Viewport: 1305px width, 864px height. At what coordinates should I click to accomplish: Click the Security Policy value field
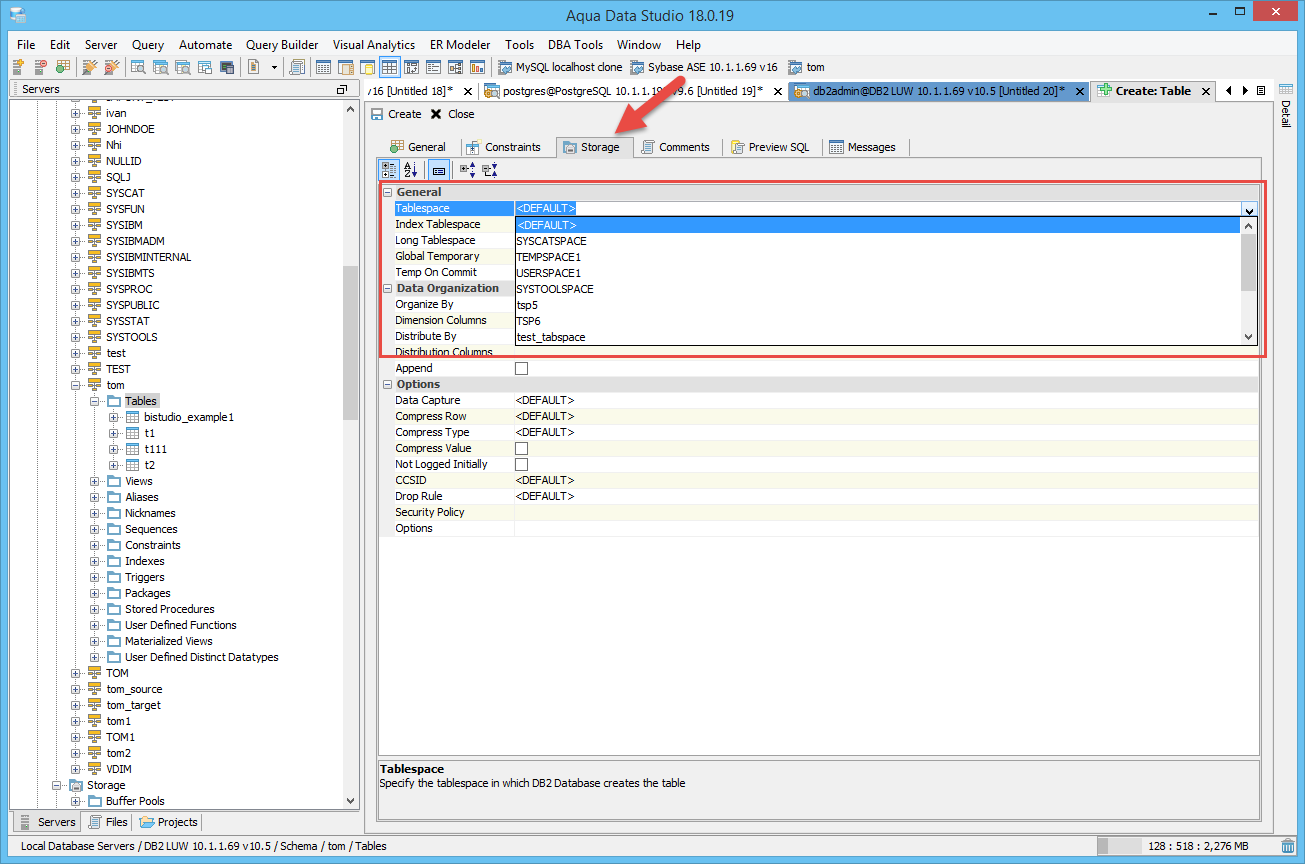click(x=886, y=512)
